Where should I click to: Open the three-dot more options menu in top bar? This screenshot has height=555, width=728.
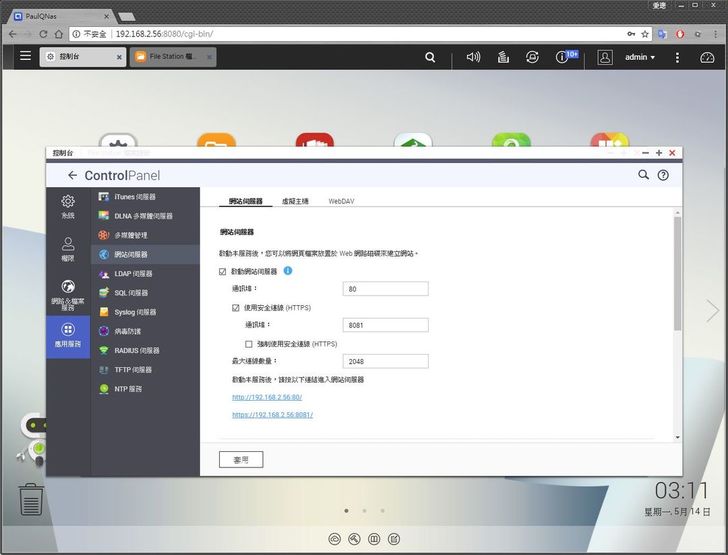(x=677, y=57)
